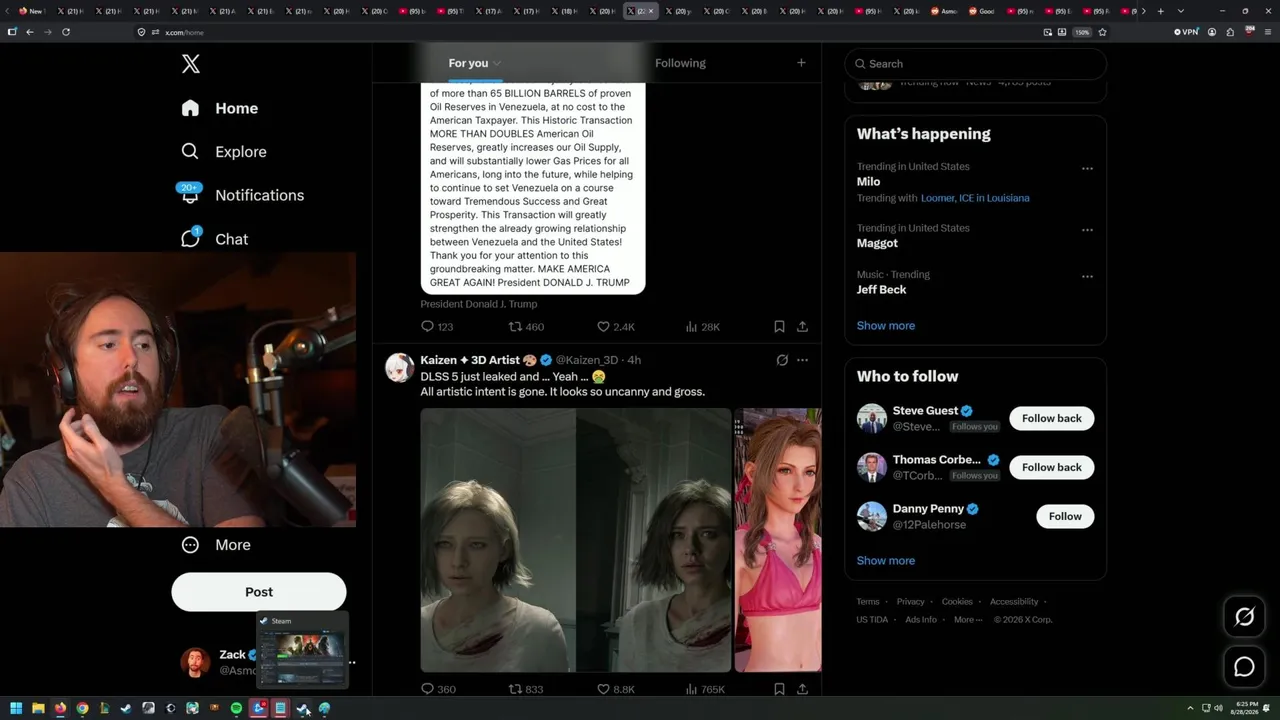This screenshot has width=1280, height=720.
Task: Open Chat from the sidebar
Action: pyautogui.click(x=215, y=239)
